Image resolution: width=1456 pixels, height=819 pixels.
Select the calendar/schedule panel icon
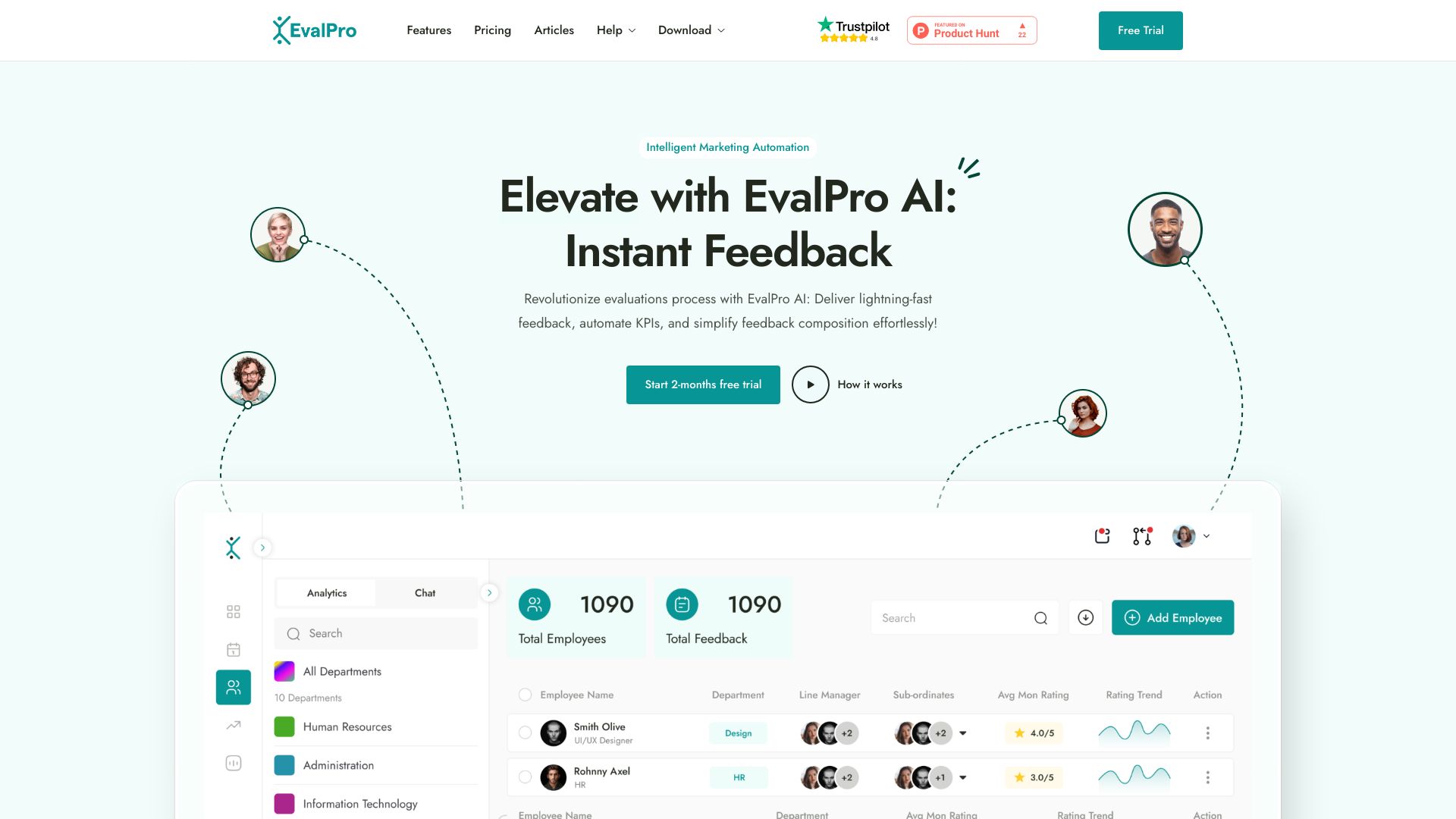(x=233, y=648)
